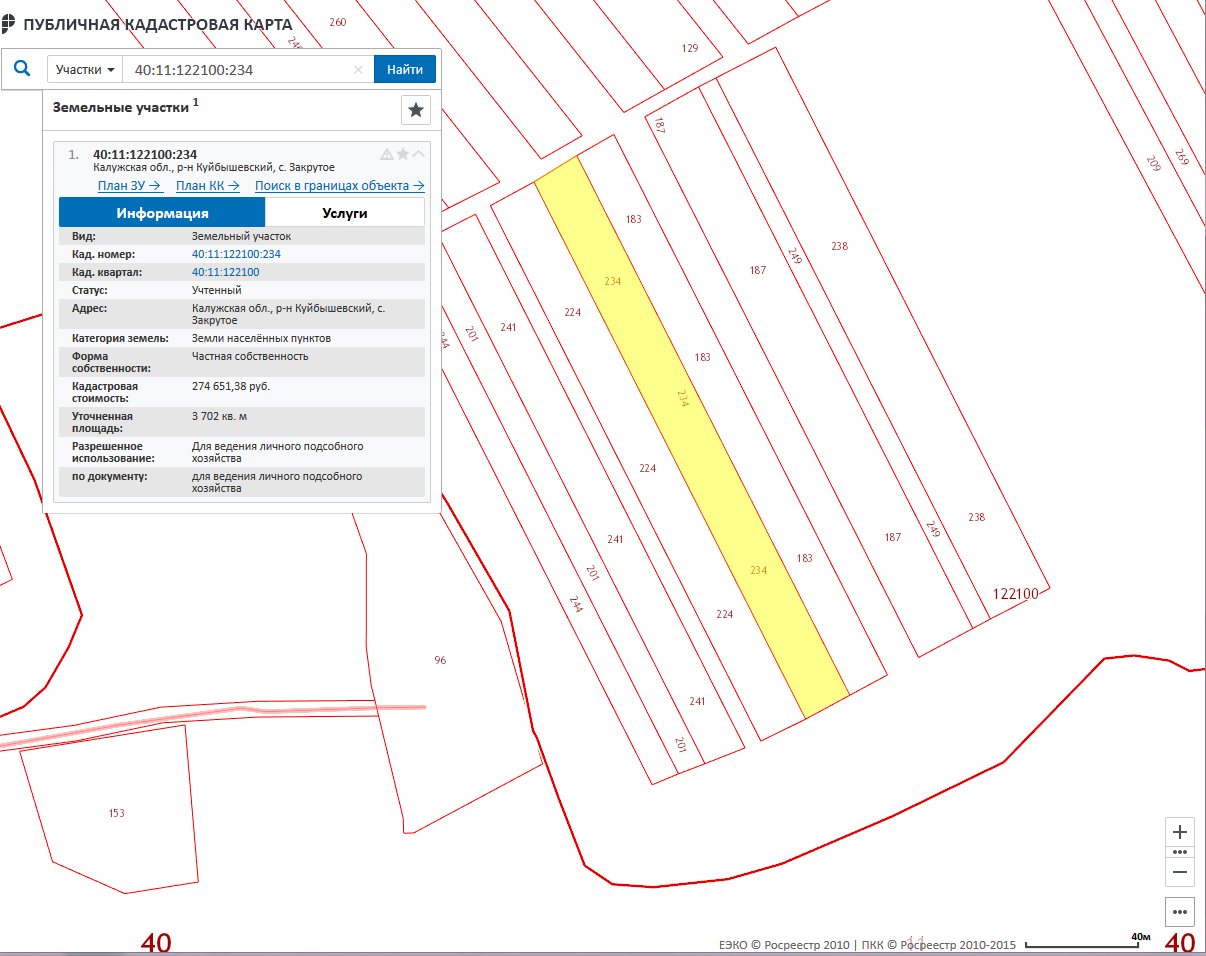Click the magnifier search icon
Image resolution: width=1206 pixels, height=956 pixels.
click(x=22, y=70)
